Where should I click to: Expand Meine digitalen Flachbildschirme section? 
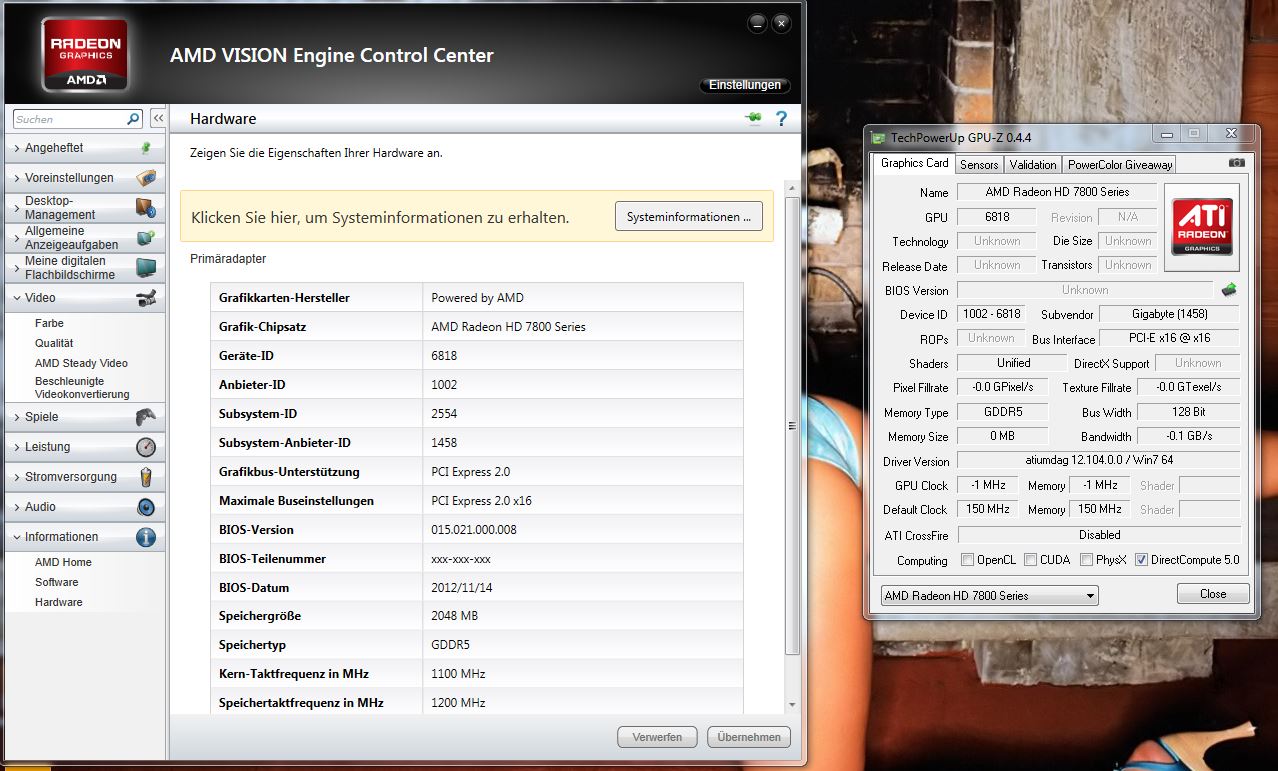[x=83, y=268]
